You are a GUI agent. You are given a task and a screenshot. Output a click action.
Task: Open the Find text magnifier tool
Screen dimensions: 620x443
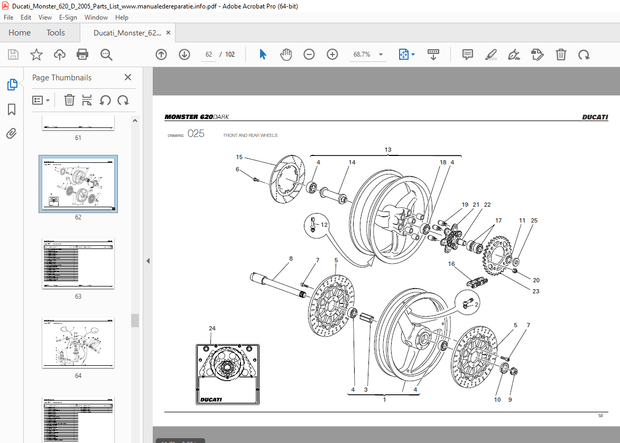pyautogui.click(x=106, y=55)
